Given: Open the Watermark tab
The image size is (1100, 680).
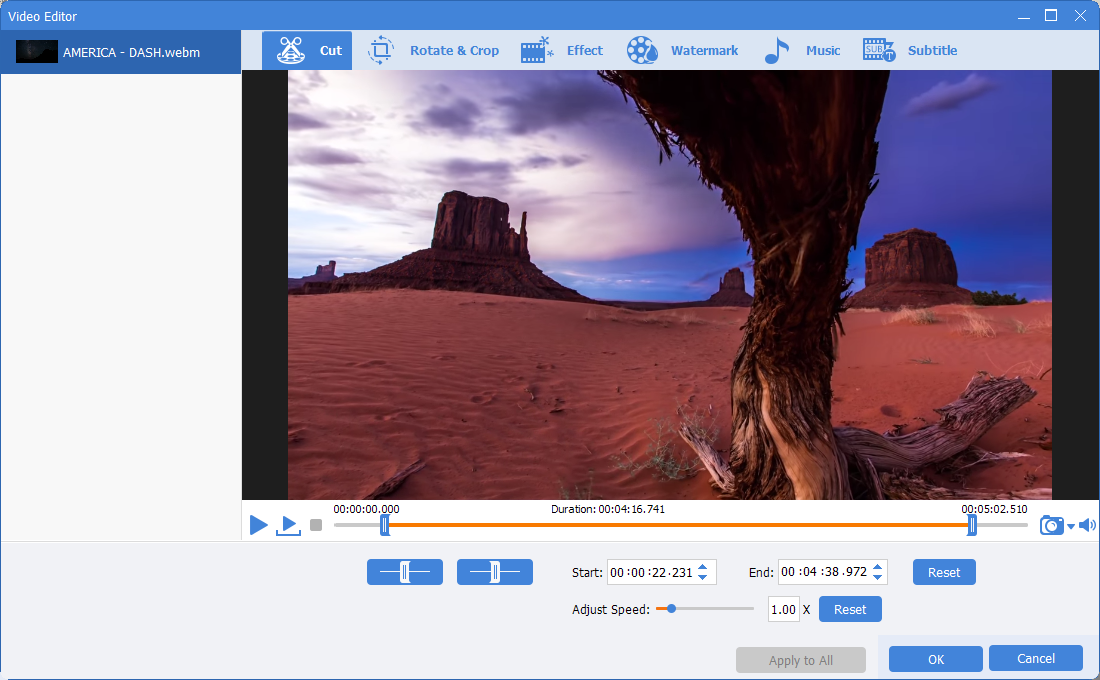Looking at the screenshot, I should 683,51.
